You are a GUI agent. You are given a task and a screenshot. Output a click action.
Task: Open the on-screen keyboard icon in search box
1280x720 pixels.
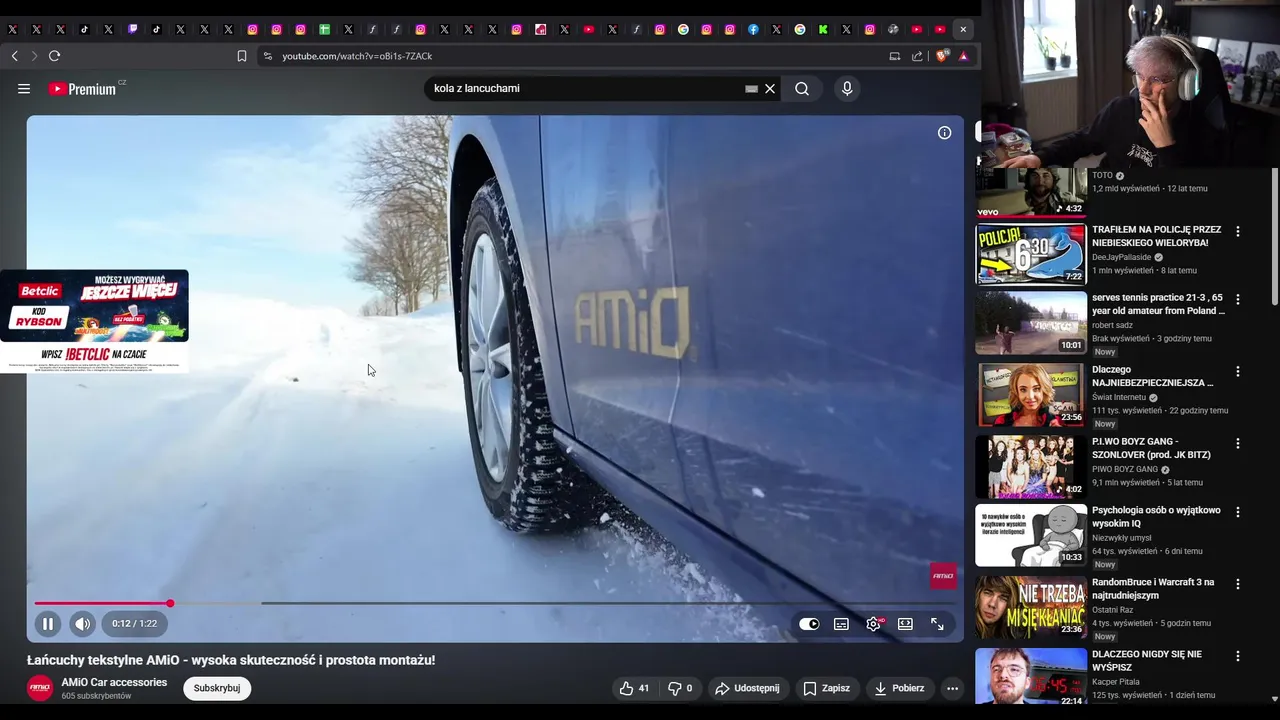click(x=751, y=88)
